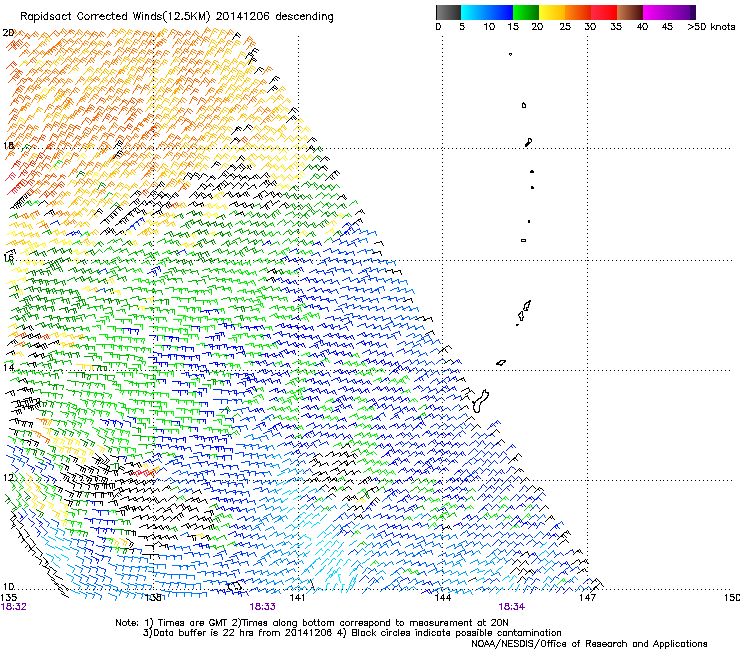Choose the yellow 20-25 knots legend swatch
740x650 pixels.
[552, 12]
